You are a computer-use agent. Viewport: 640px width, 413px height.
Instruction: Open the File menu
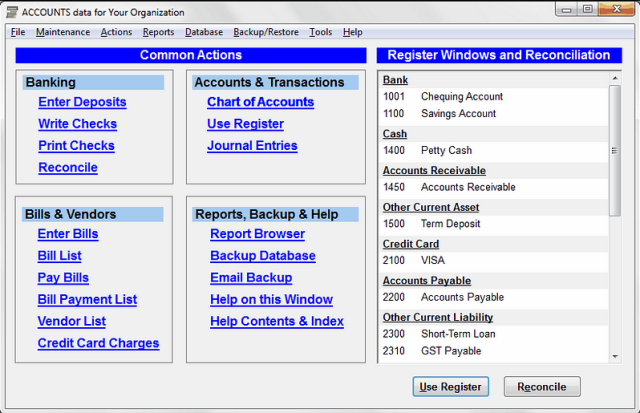point(18,32)
